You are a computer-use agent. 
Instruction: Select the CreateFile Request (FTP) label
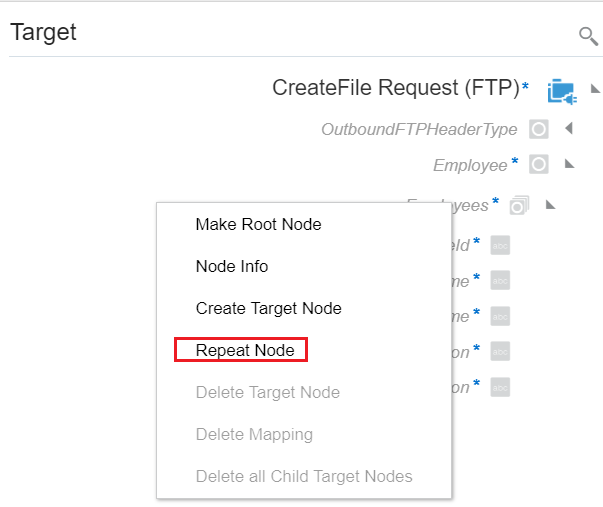396,88
